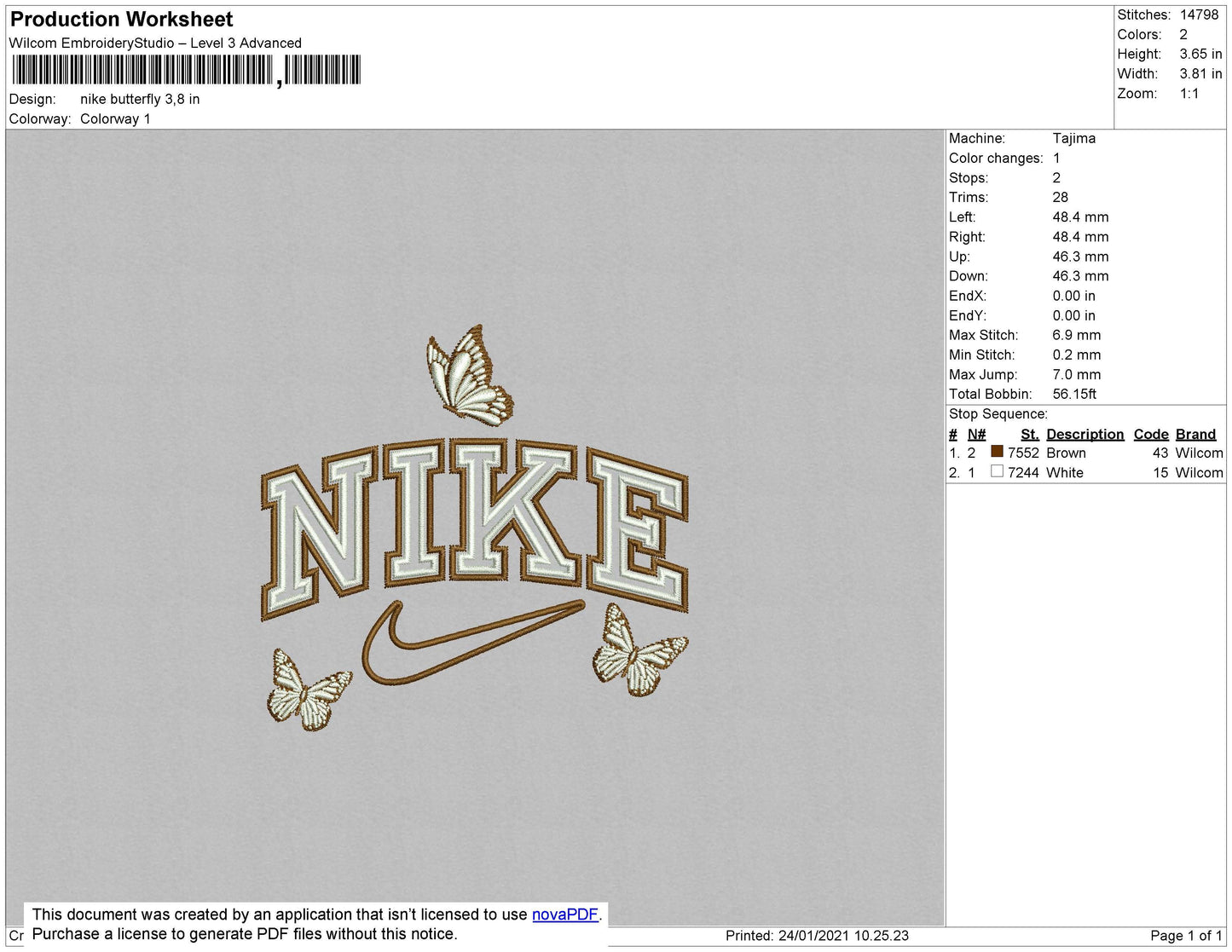Image resolution: width=1232 pixels, height=952 pixels.
Task: Select the 7552 Brown thread row
Action: (1085, 453)
